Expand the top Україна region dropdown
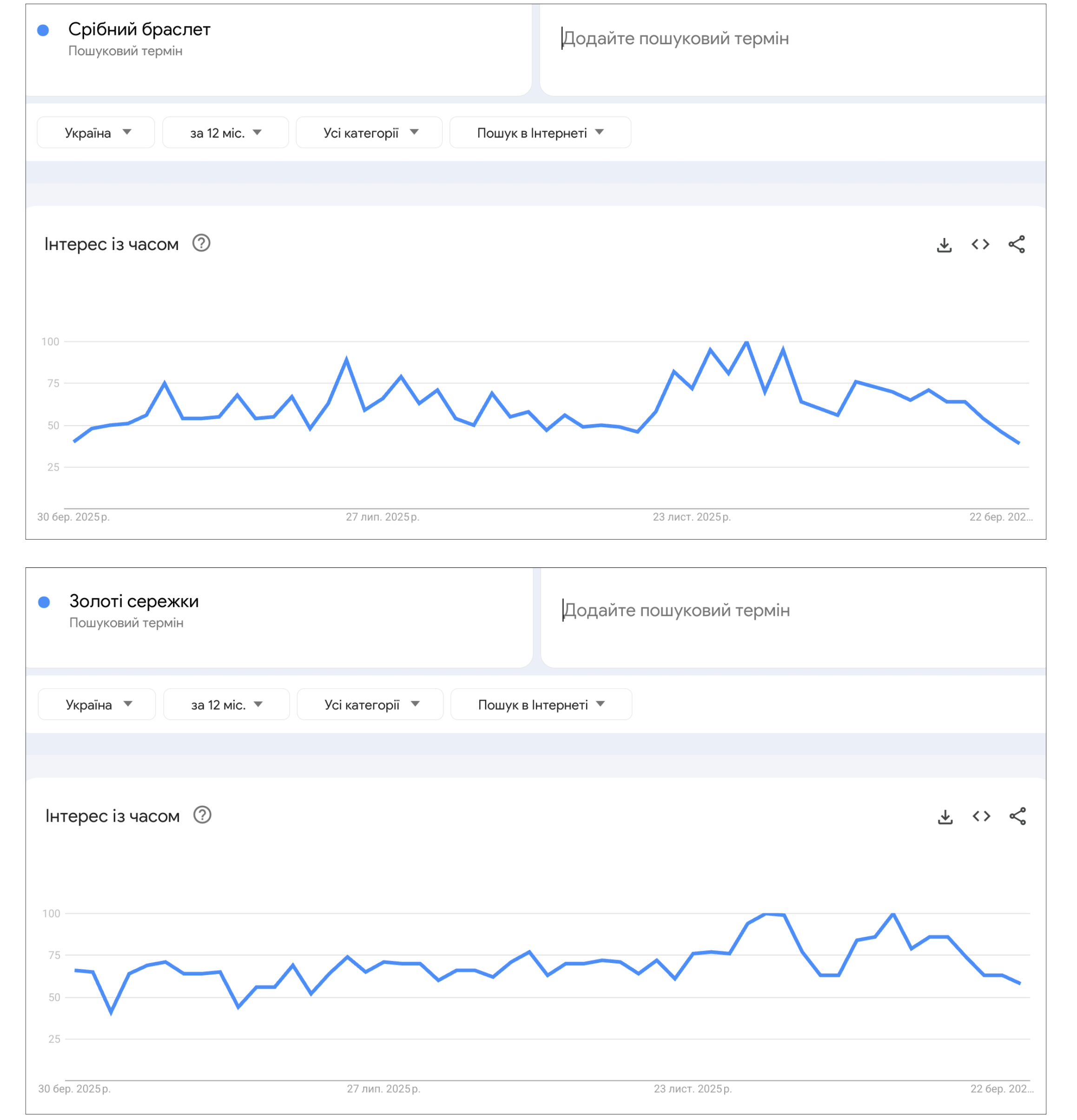The height and width of the screenshot is (1120, 1077). (96, 132)
